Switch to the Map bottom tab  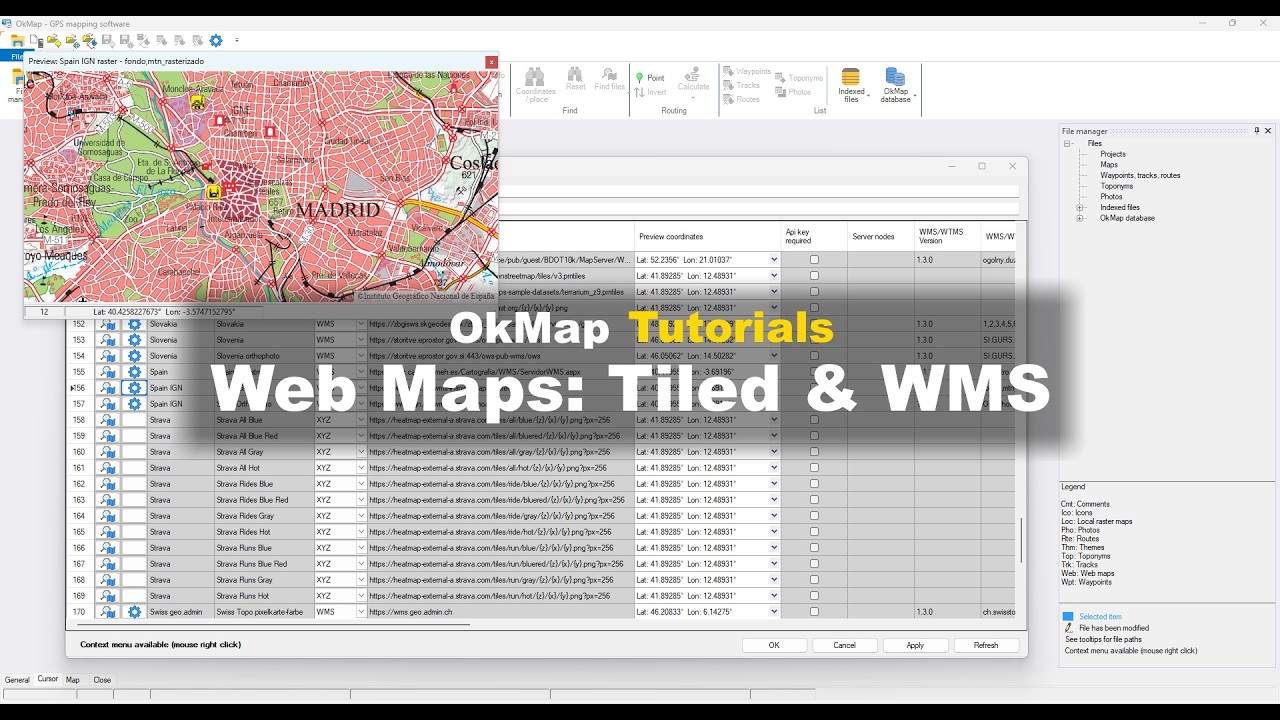(73, 680)
